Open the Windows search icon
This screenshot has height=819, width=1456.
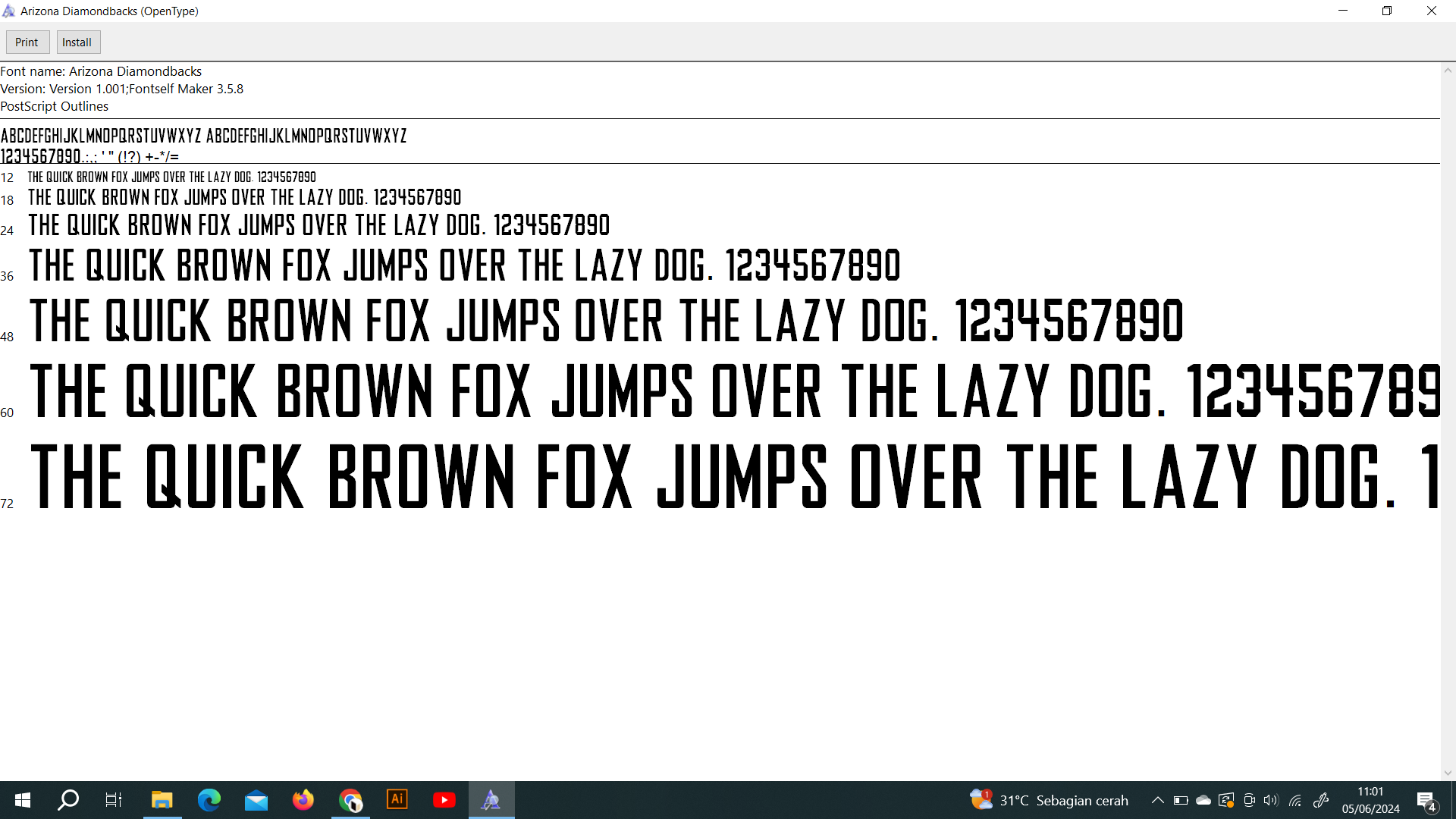(x=68, y=800)
